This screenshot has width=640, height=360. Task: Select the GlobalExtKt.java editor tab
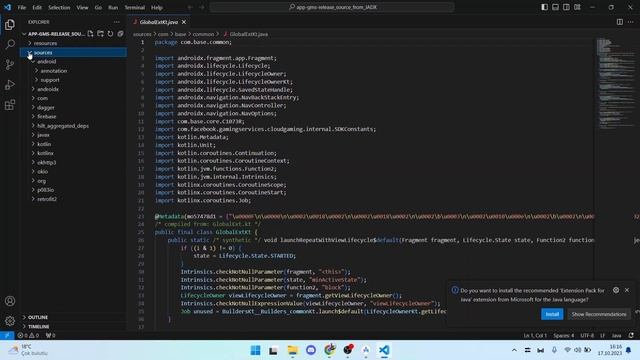coord(158,22)
